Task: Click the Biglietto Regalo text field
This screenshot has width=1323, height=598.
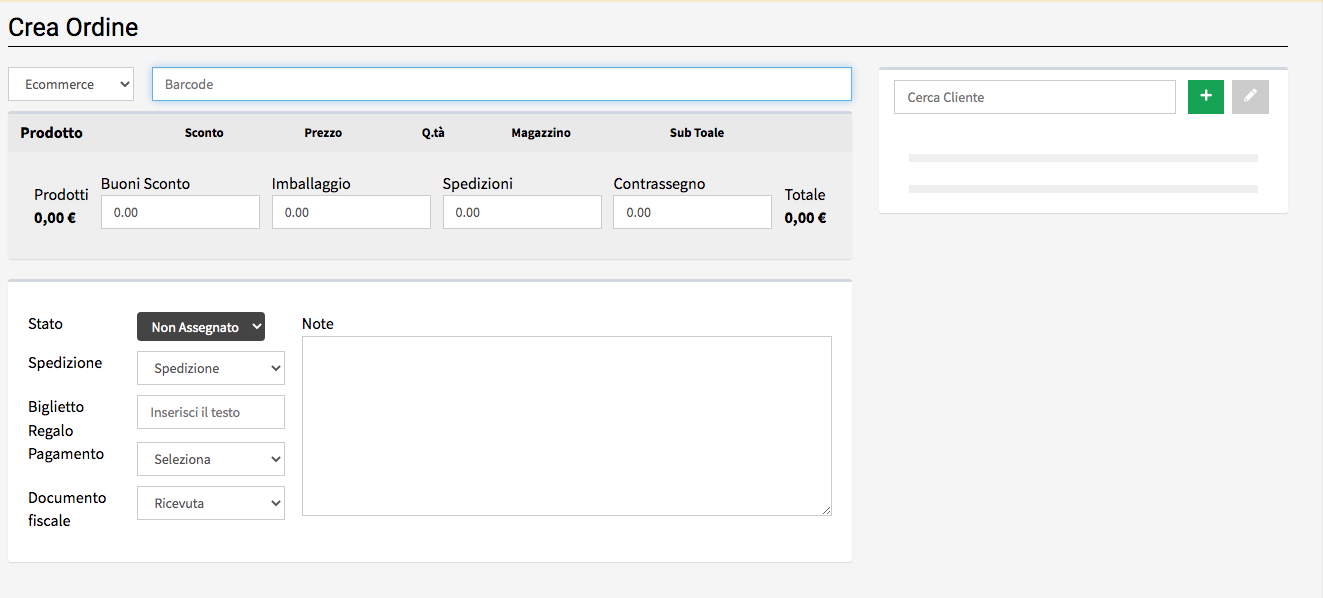Action: (x=211, y=412)
